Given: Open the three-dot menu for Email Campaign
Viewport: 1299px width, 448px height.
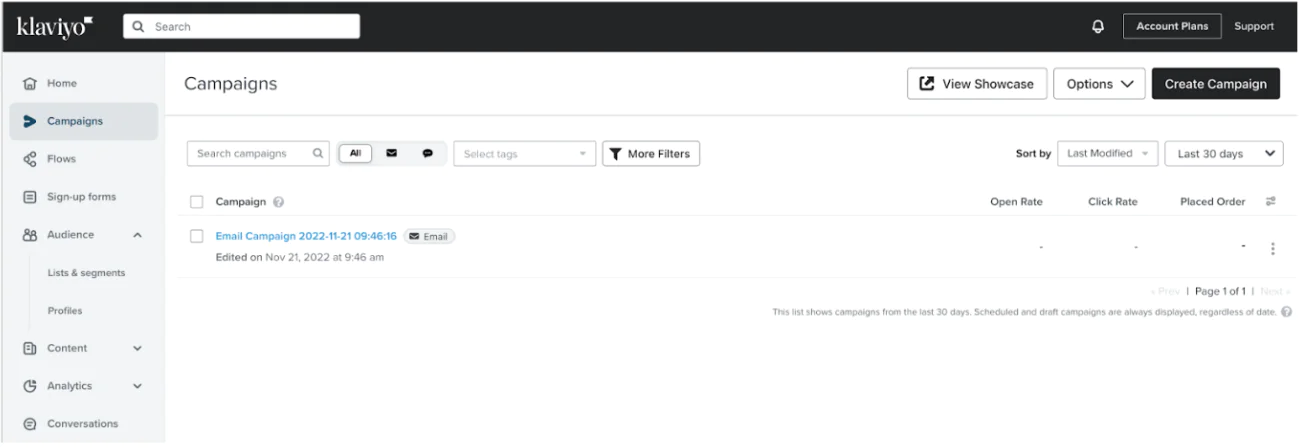Looking at the screenshot, I should pos(1272,249).
